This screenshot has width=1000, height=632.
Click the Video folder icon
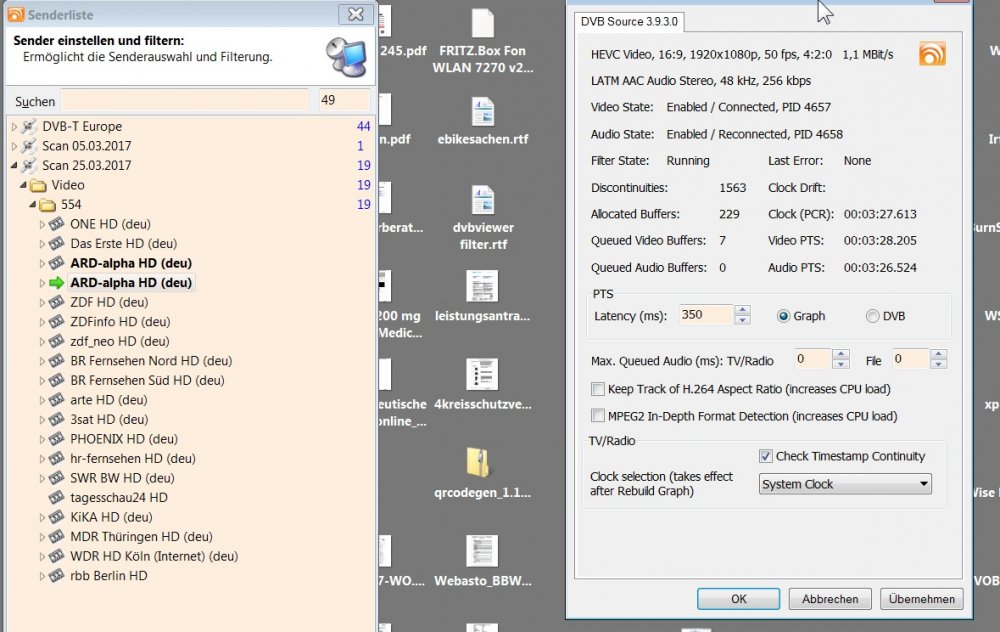point(38,186)
